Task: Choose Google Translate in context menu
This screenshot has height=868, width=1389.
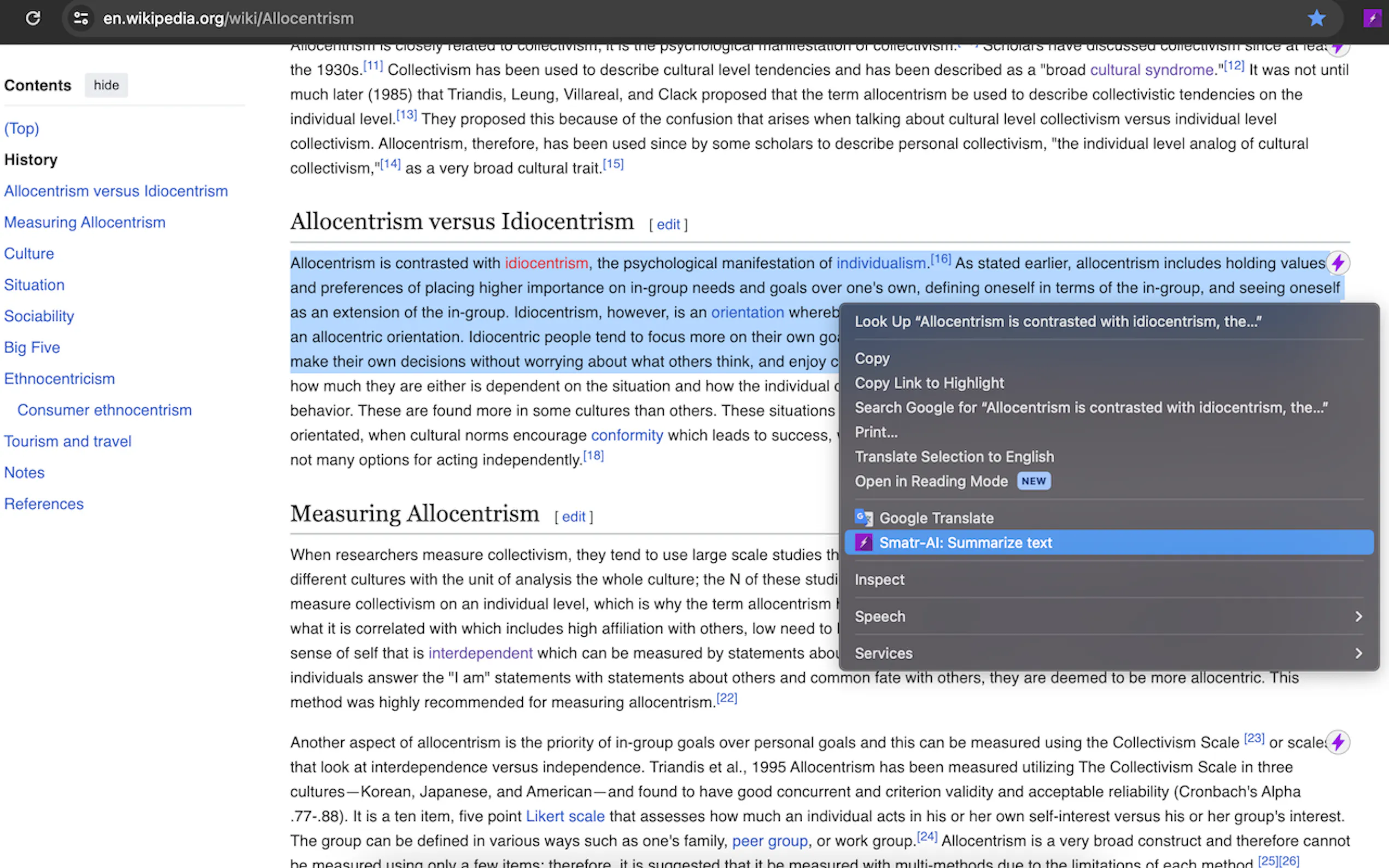Action: (x=936, y=518)
